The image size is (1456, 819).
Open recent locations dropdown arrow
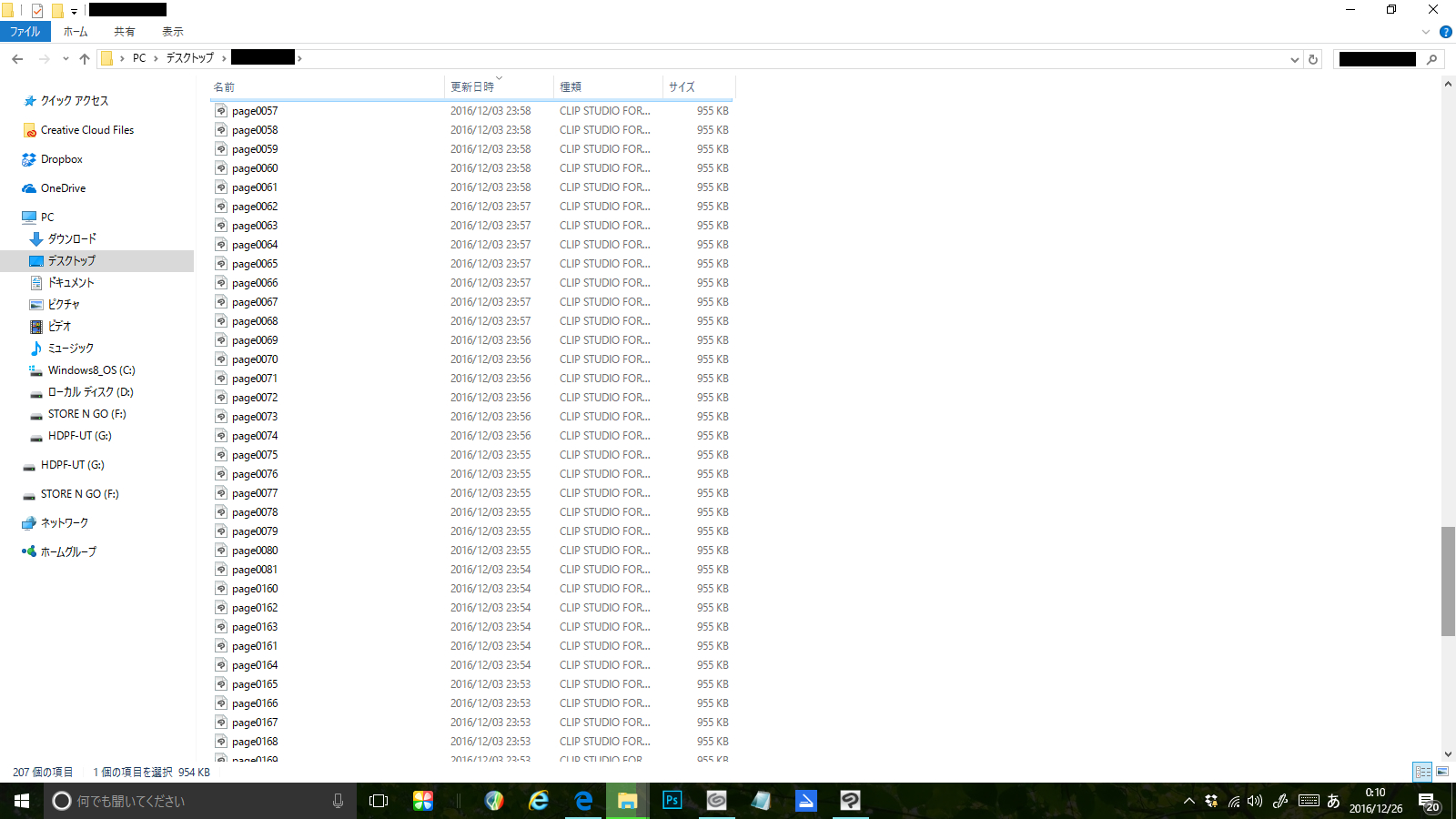pyautogui.click(x=66, y=59)
